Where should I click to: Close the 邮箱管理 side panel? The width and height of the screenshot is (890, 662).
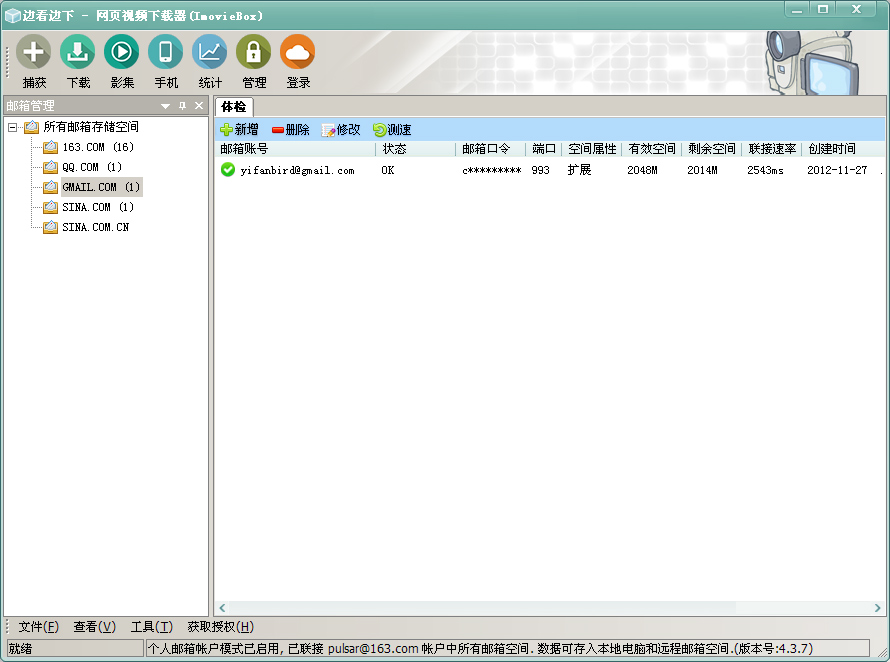tap(199, 106)
